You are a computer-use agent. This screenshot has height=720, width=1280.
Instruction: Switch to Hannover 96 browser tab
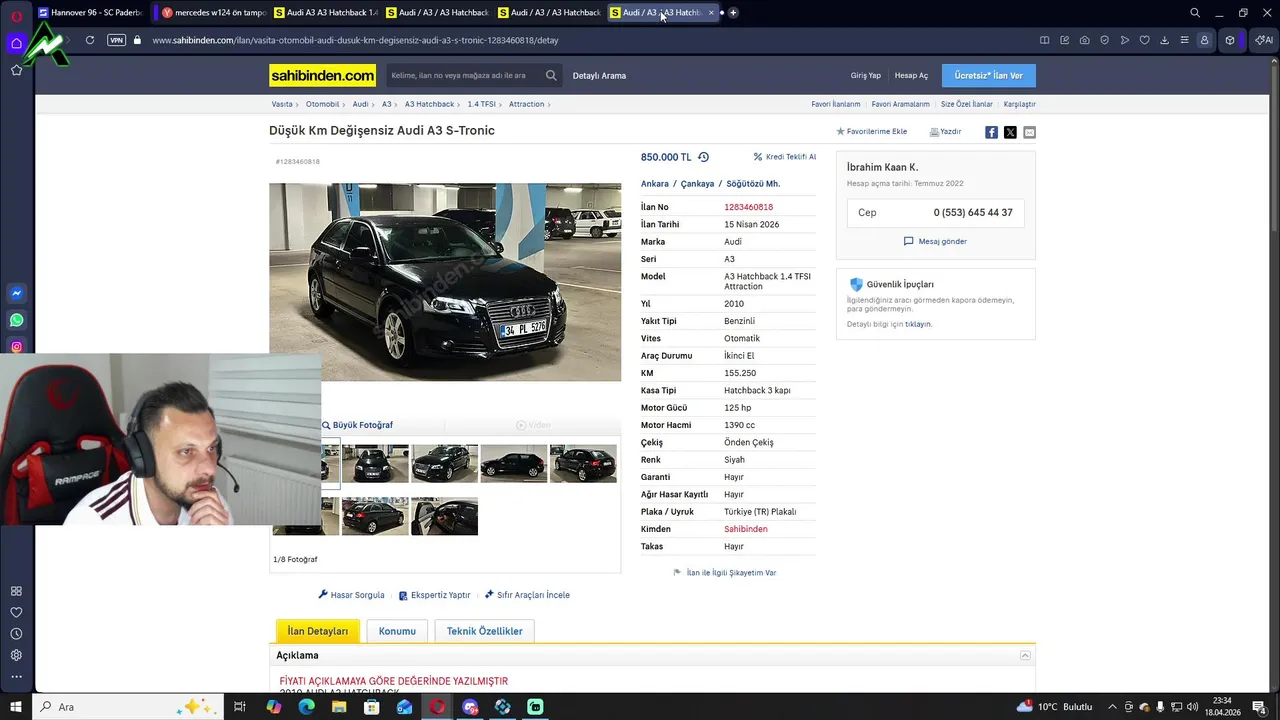pyautogui.click(x=92, y=13)
